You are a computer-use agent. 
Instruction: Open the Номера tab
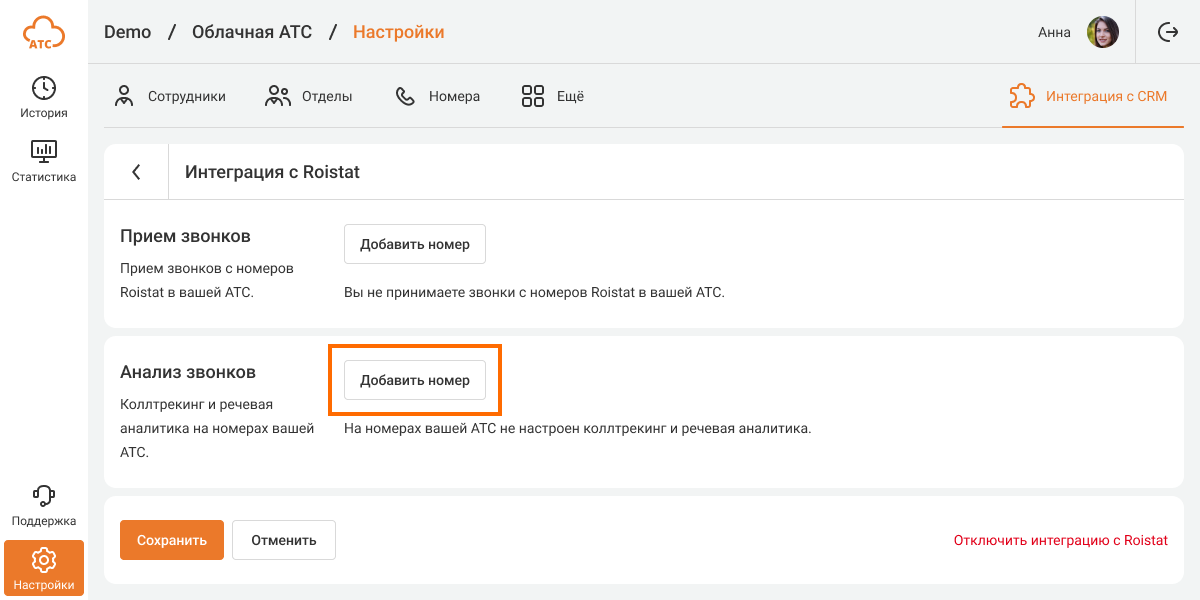(x=438, y=97)
